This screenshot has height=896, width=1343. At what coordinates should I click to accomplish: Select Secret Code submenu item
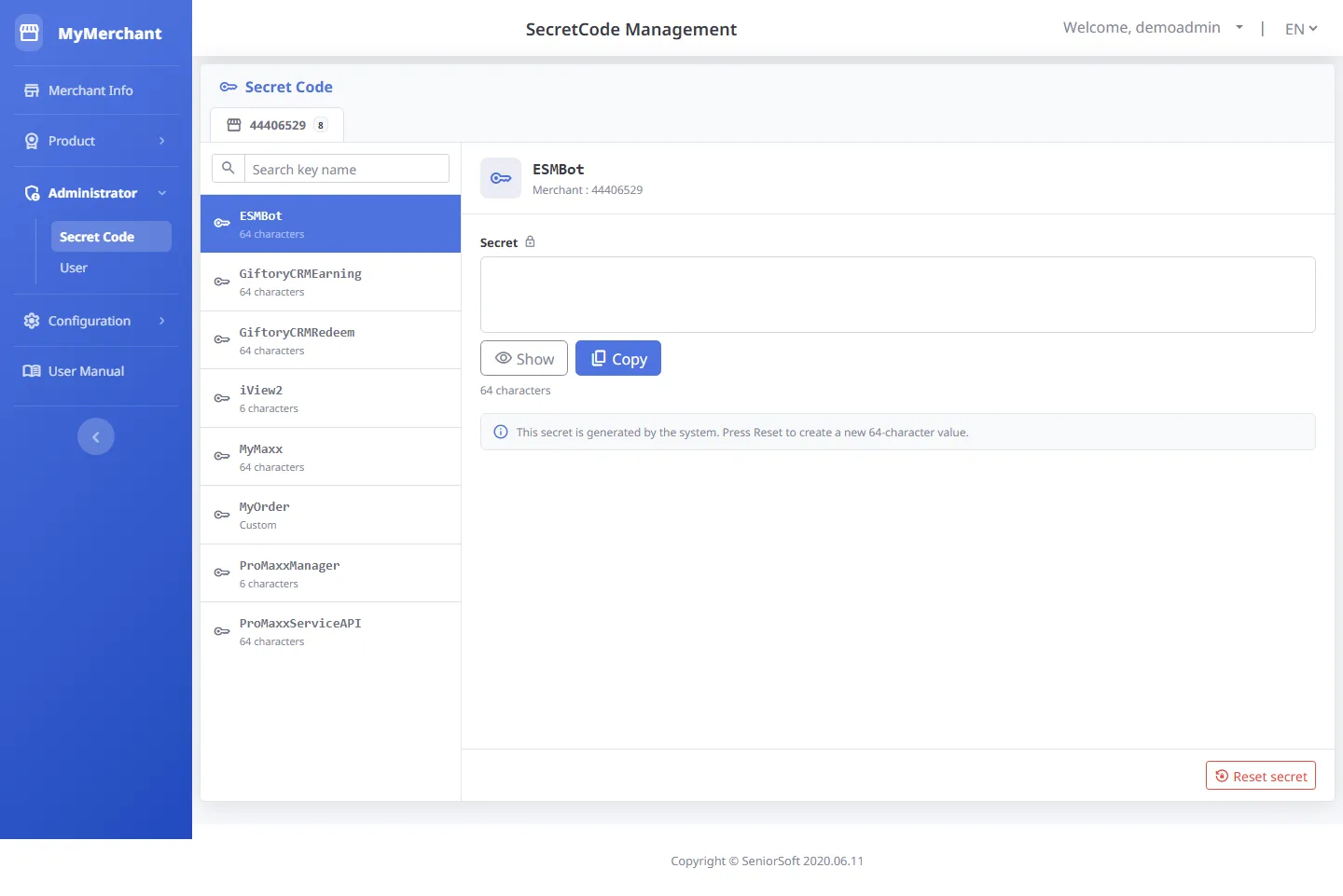(111, 237)
